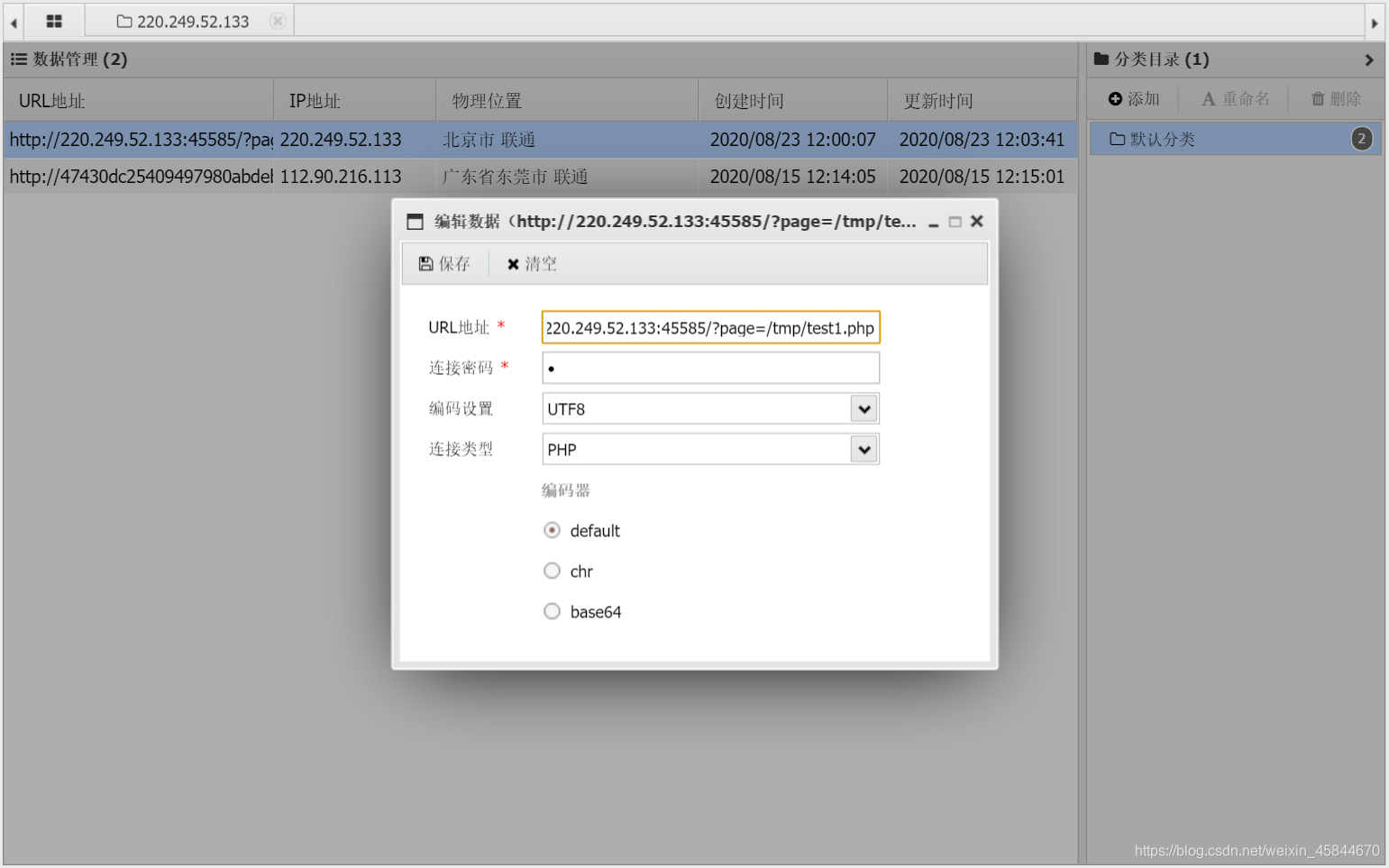
Task: Select the chr encoder option
Action: 552,571
